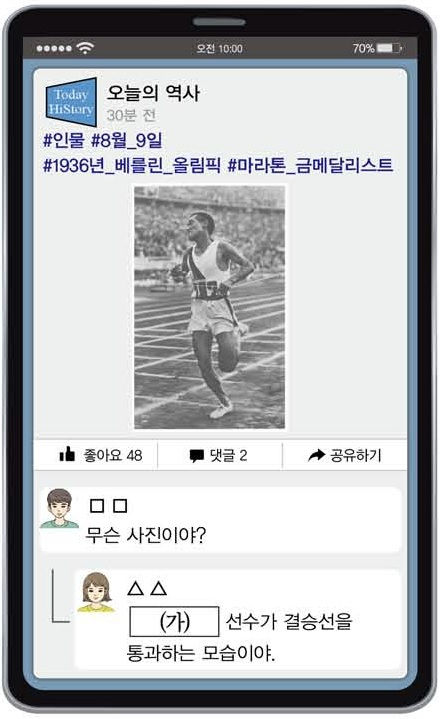Tap the speech bubble comment icon

coord(197,455)
